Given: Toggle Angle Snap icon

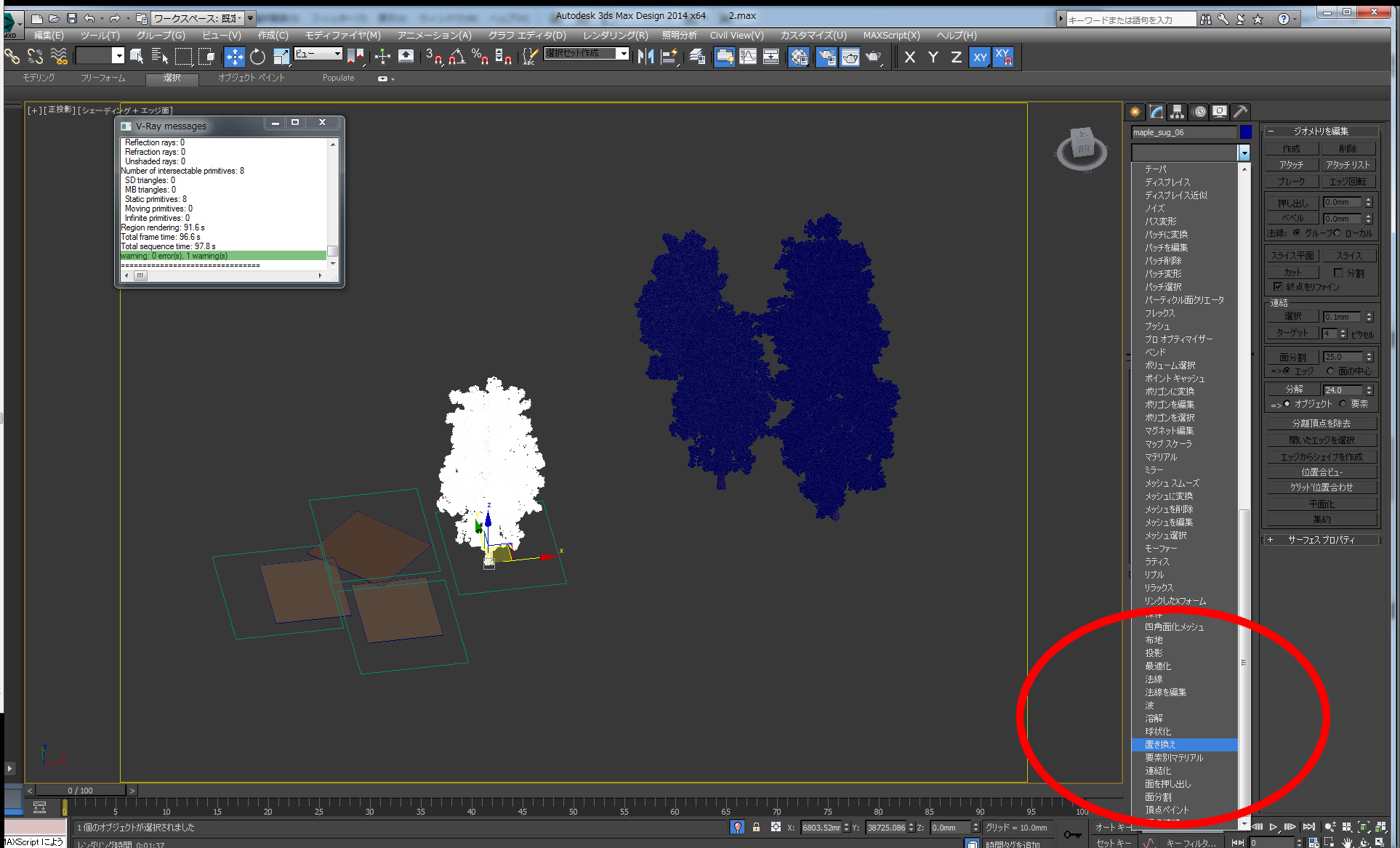Looking at the screenshot, I should coord(456,57).
